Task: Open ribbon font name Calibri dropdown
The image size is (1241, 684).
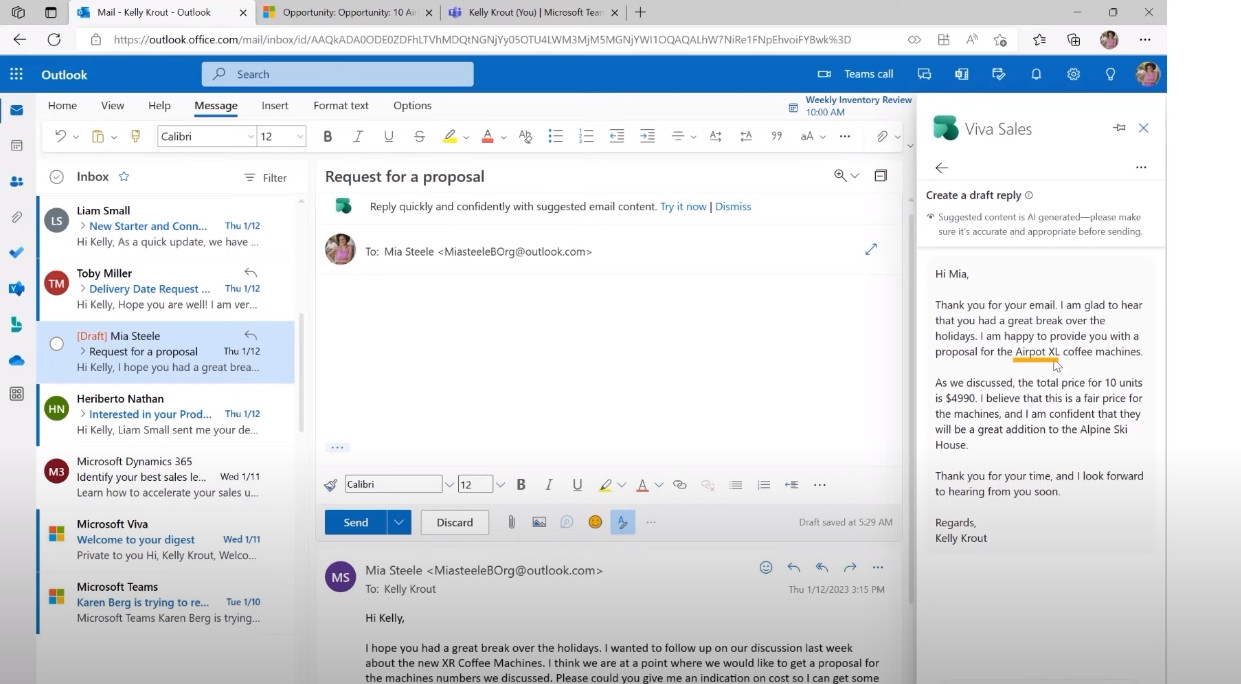Action: tap(250, 136)
